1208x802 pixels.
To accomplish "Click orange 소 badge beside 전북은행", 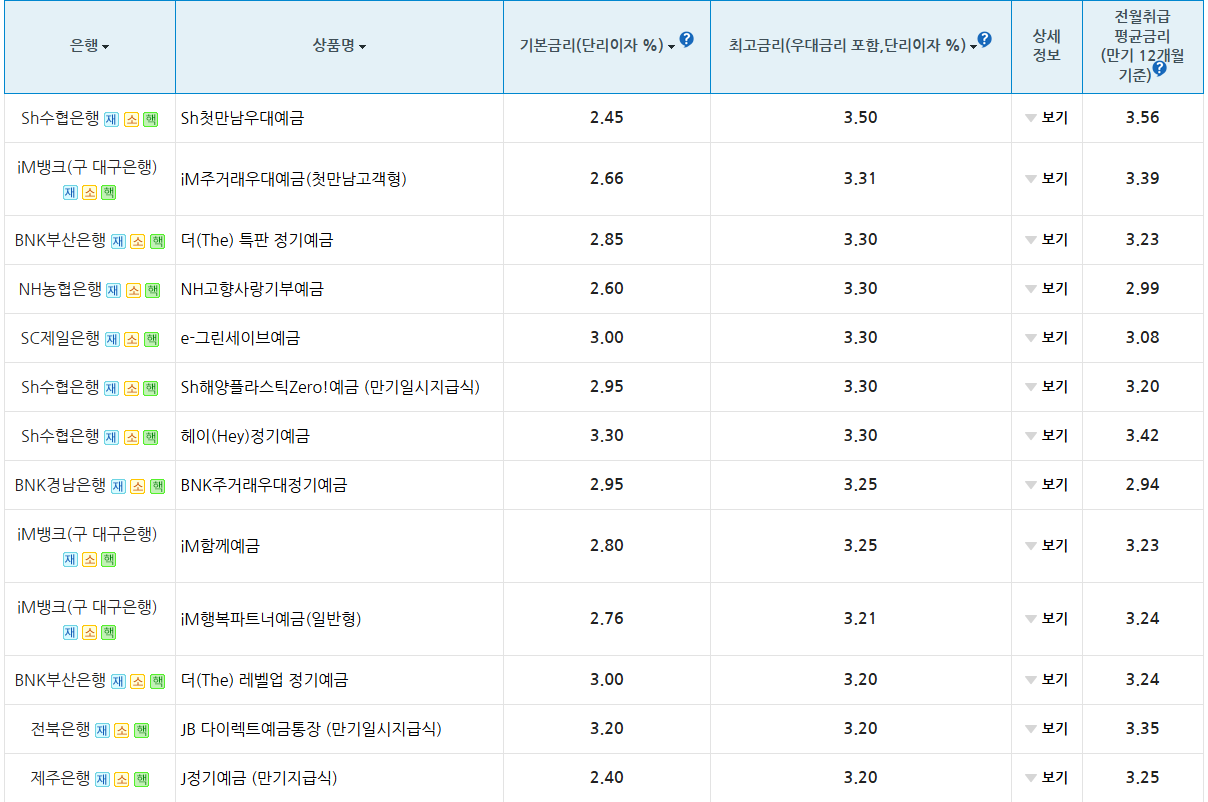I will (121, 730).
